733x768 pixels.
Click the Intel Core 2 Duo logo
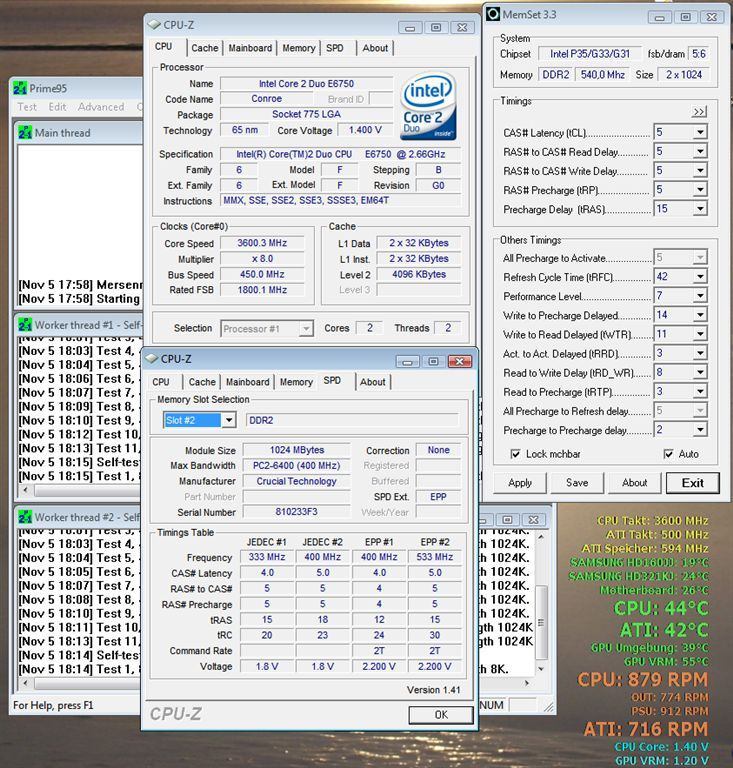pos(428,106)
